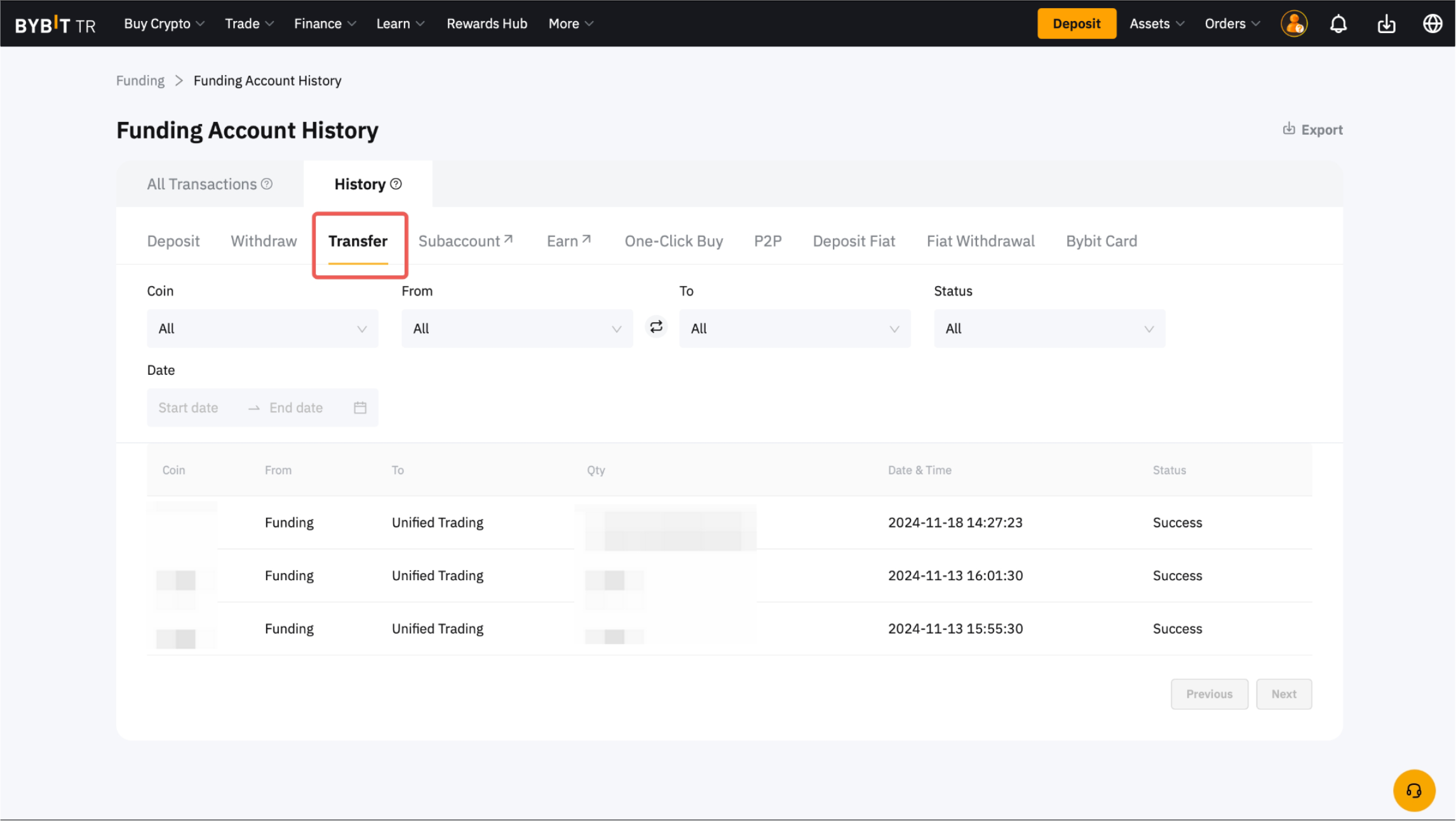
Task: Click the calendar icon in date field
Action: [360, 407]
